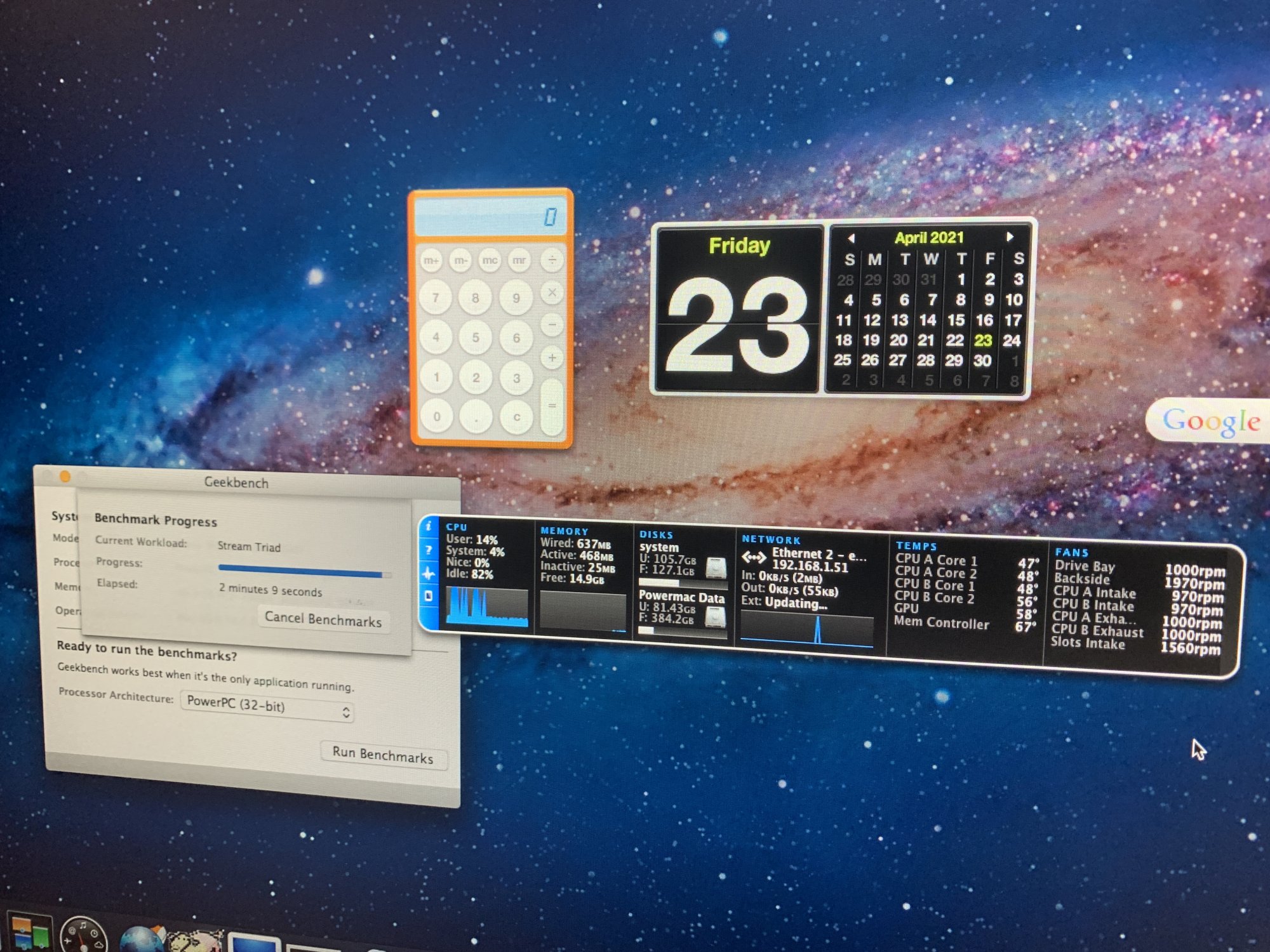Click the Network traffic graph

coord(806,628)
